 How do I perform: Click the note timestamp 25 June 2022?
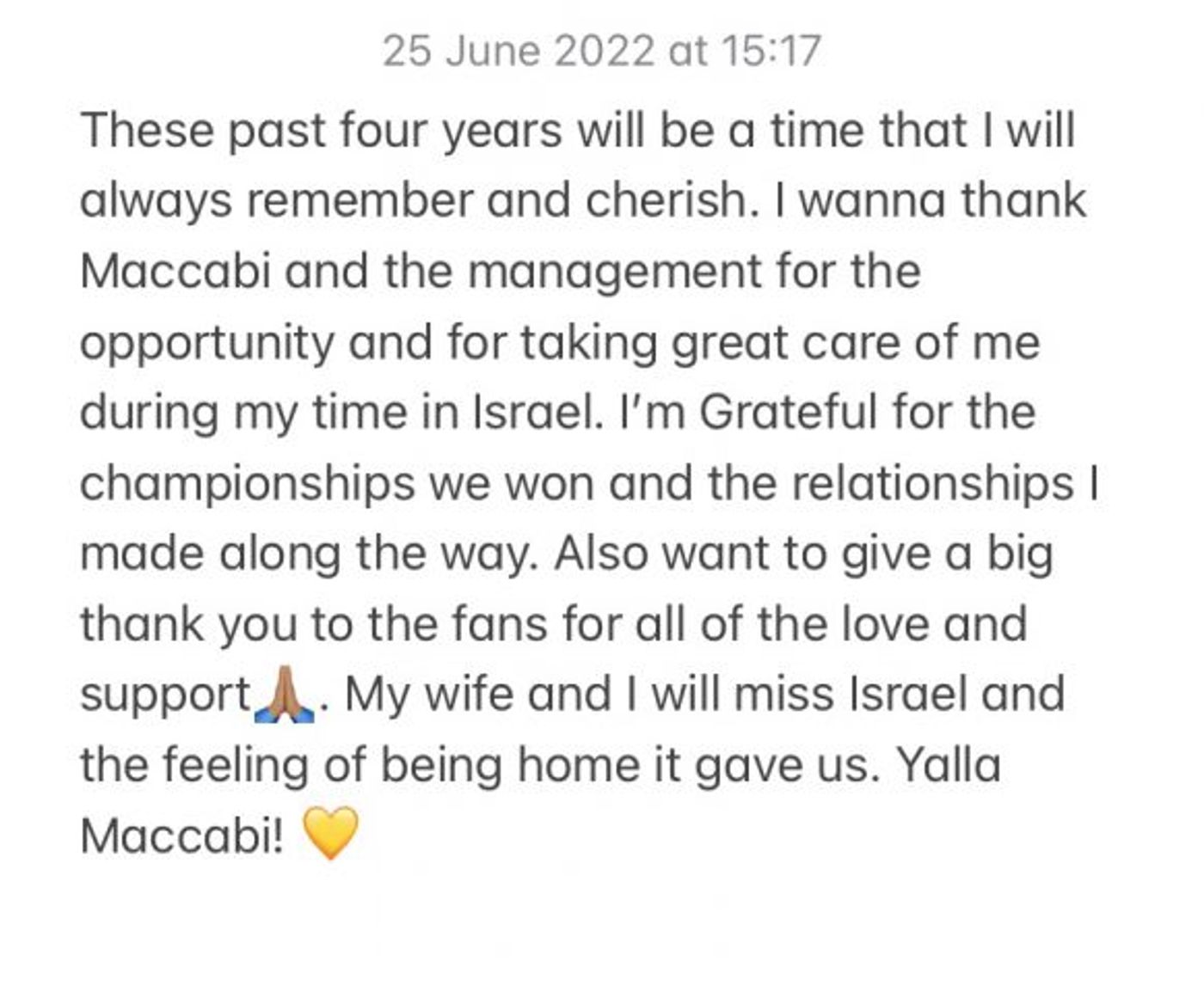[x=519, y=51]
